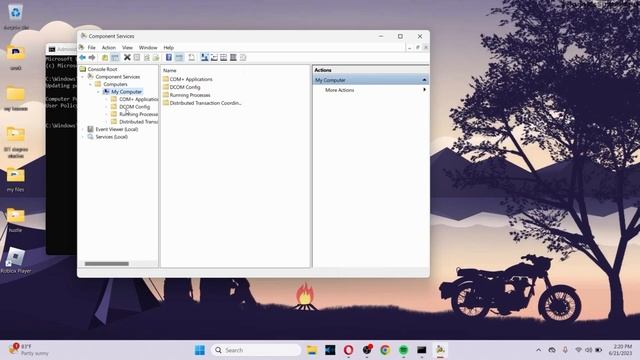The width and height of the screenshot is (640, 360).
Task: Open the File menu
Action: [91, 48]
